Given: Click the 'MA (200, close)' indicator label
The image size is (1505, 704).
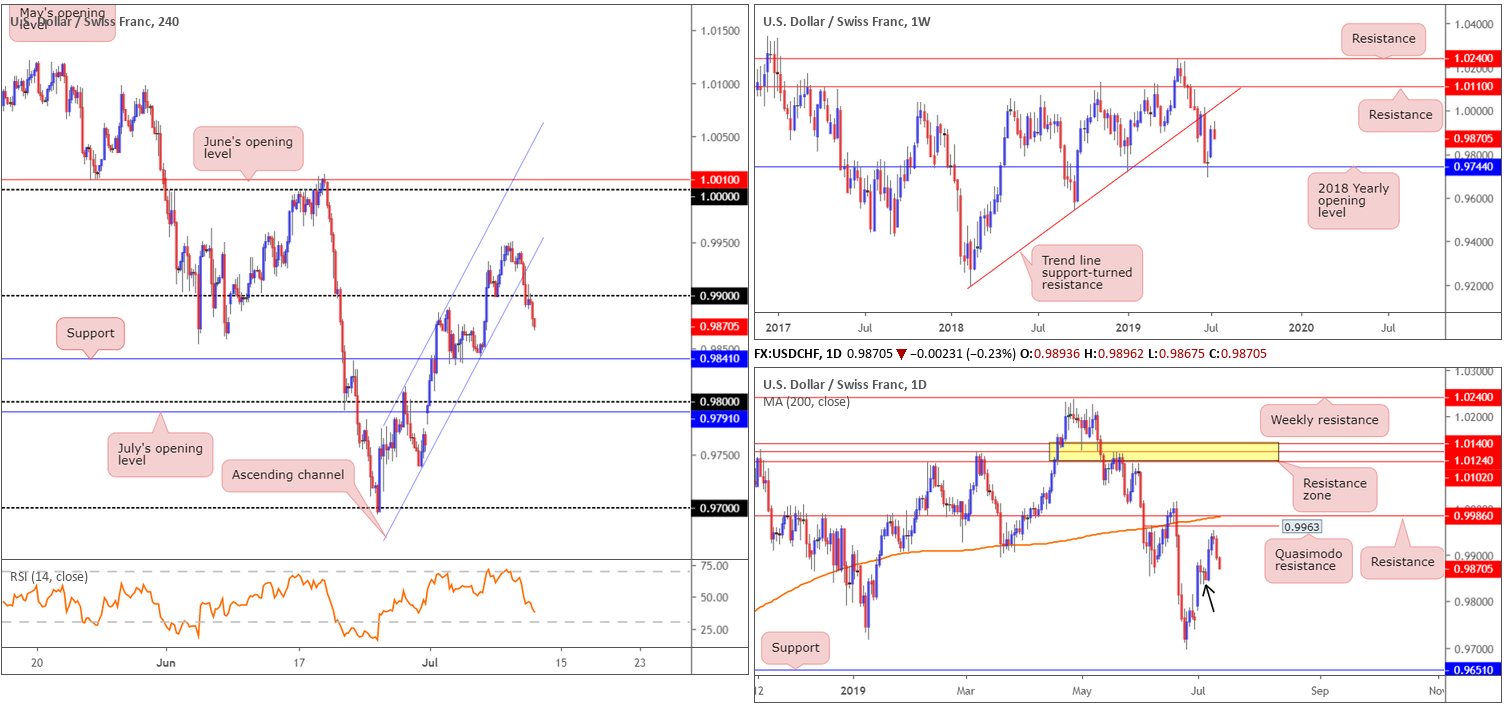Looking at the screenshot, I should point(806,402).
